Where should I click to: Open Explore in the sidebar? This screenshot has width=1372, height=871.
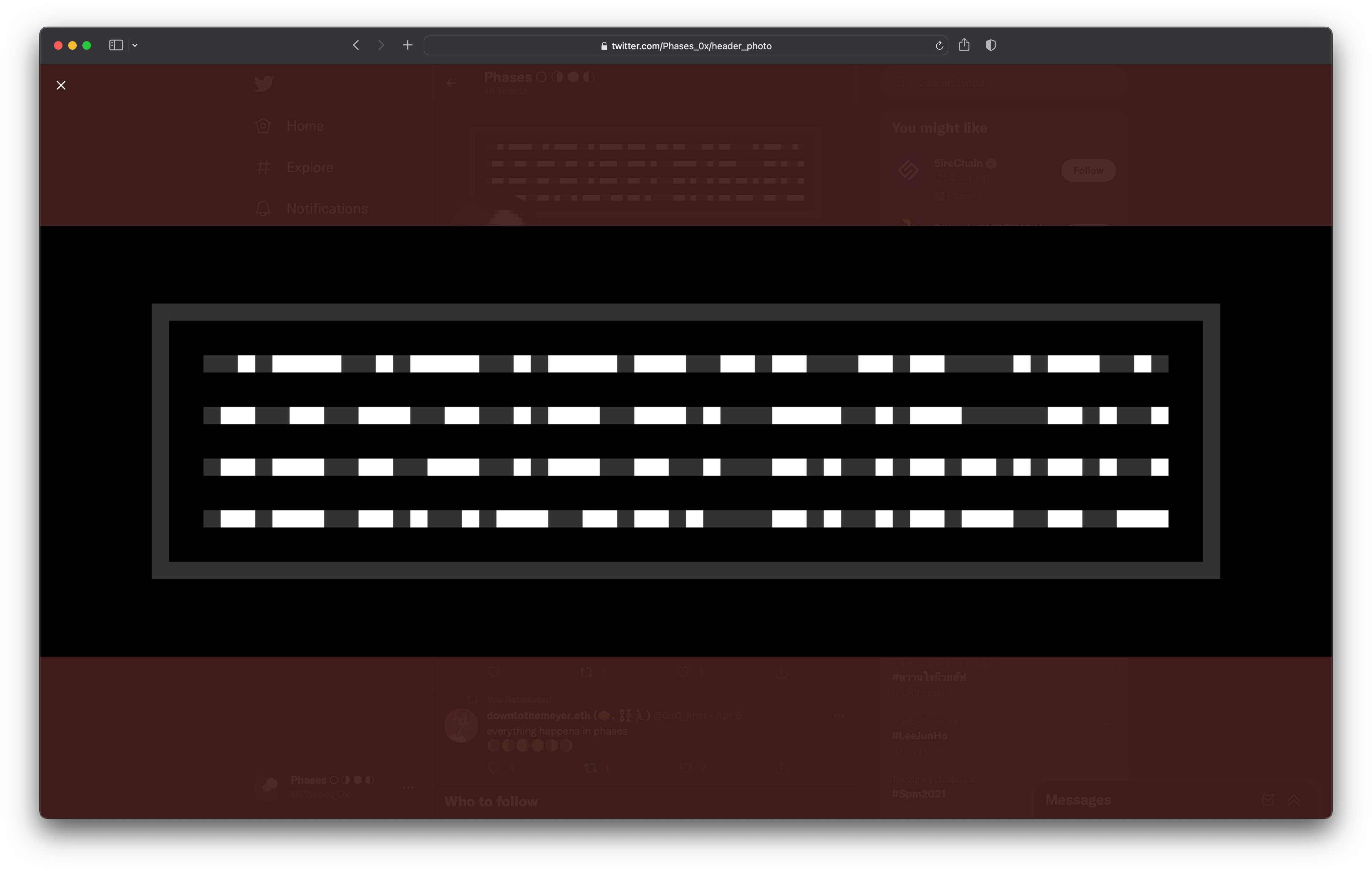(309, 168)
